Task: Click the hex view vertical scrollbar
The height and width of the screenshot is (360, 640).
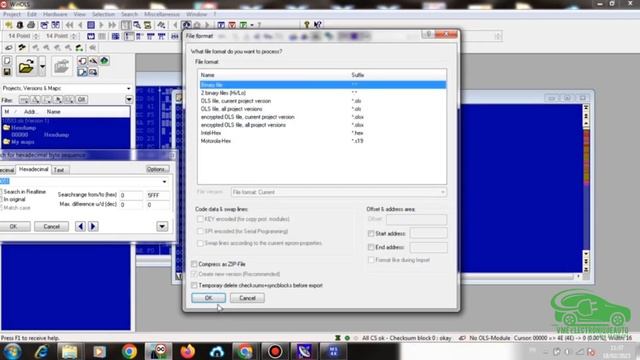Action: tap(586, 188)
